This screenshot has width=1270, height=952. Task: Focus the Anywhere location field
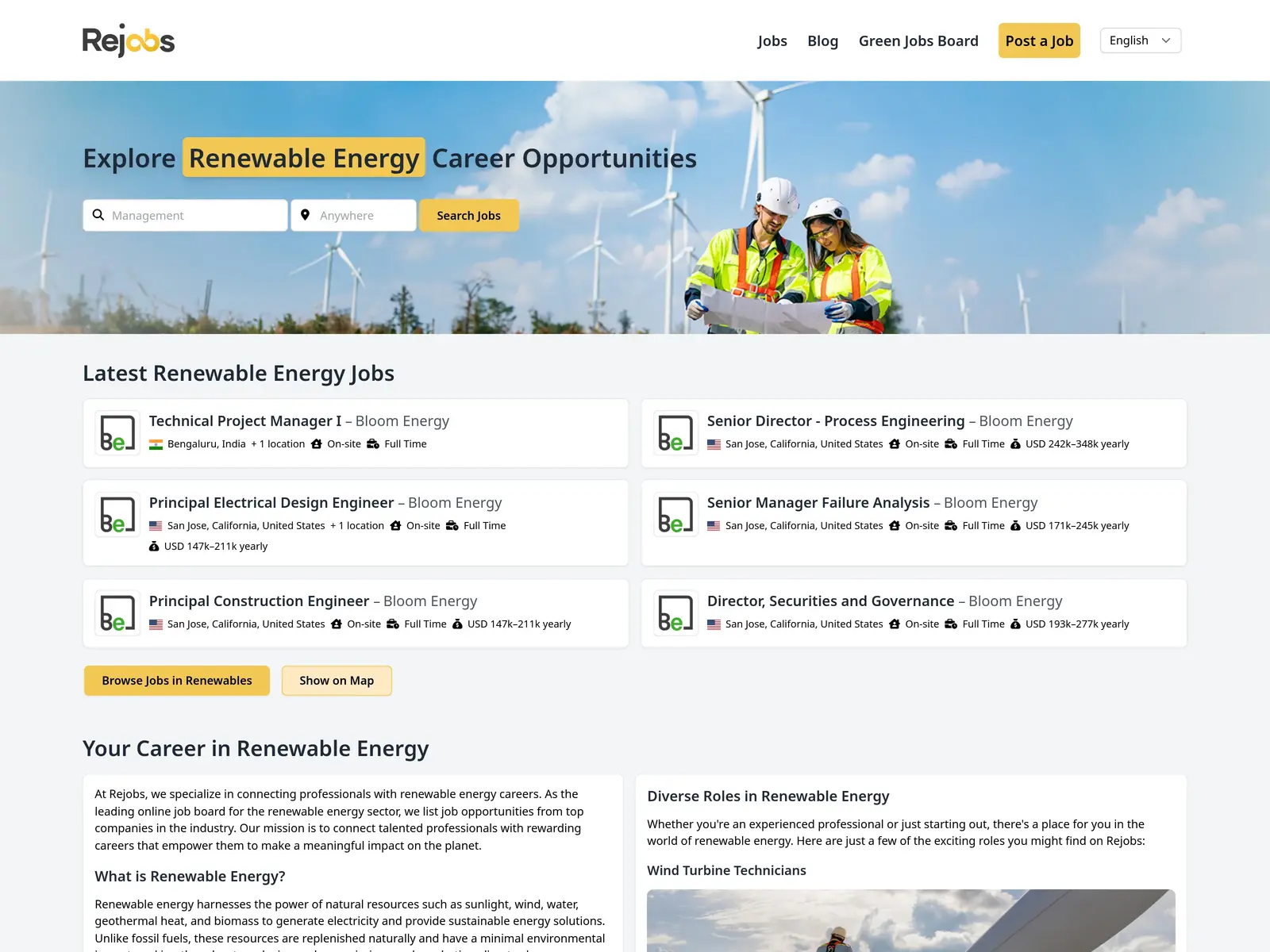pyautogui.click(x=353, y=215)
